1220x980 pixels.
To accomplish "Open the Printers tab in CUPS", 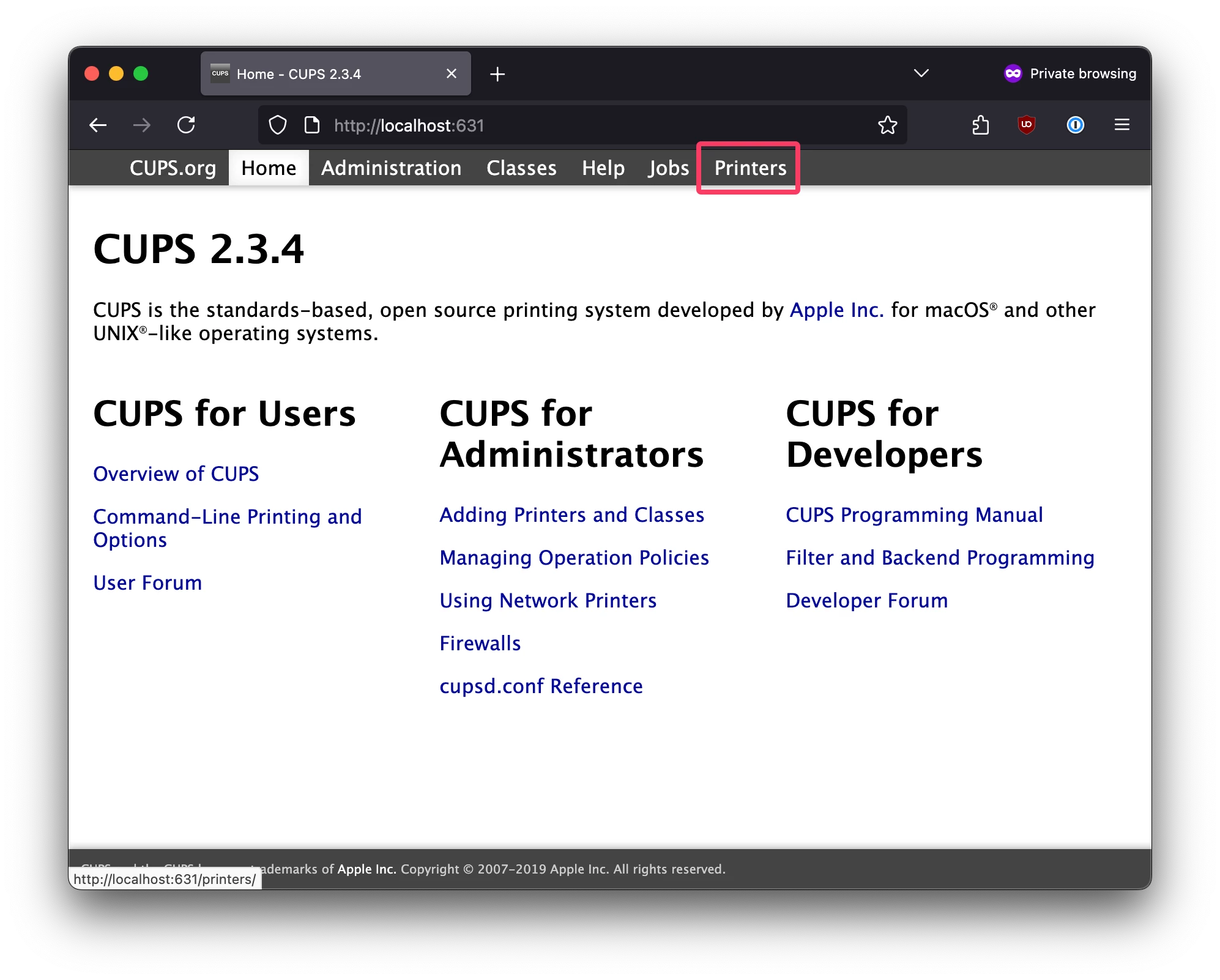I will (750, 168).
